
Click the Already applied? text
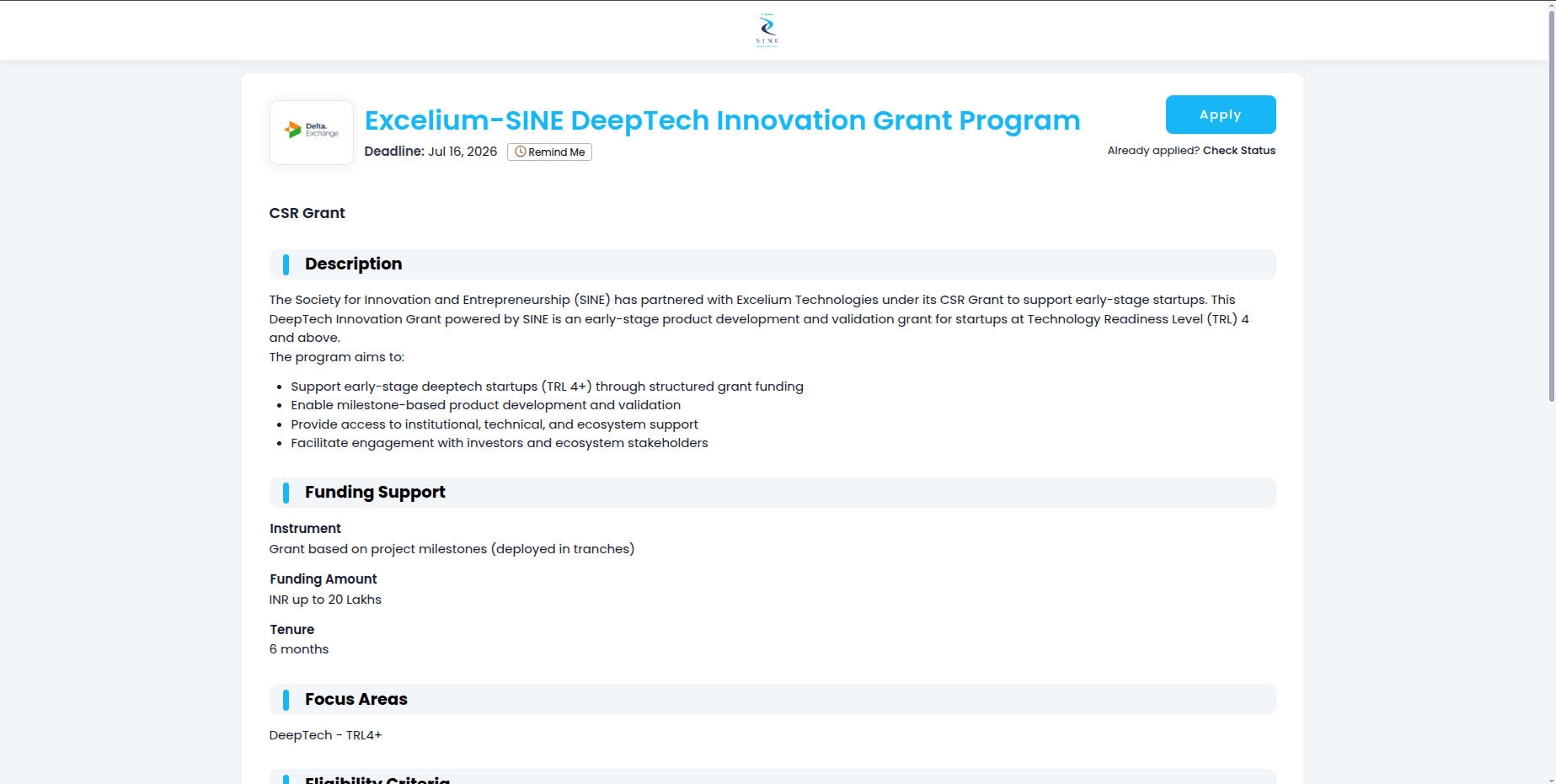pos(1153,151)
